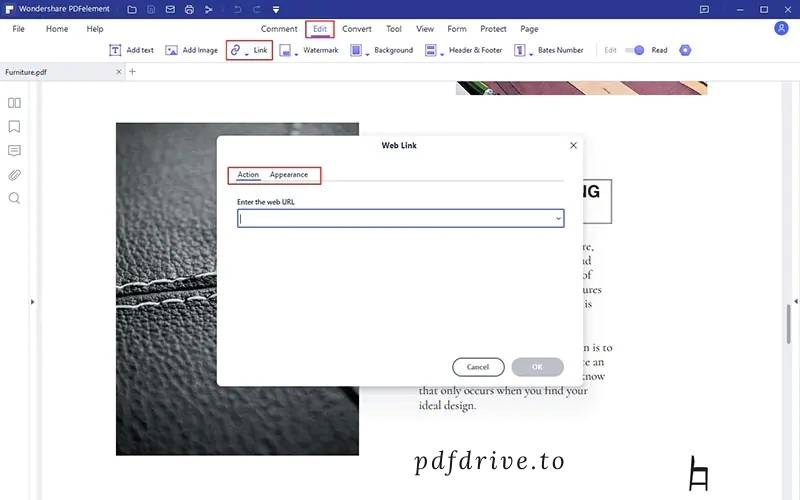Image resolution: width=800 pixels, height=500 pixels.
Task: Open the attachments paperclip panel
Action: tap(14, 175)
